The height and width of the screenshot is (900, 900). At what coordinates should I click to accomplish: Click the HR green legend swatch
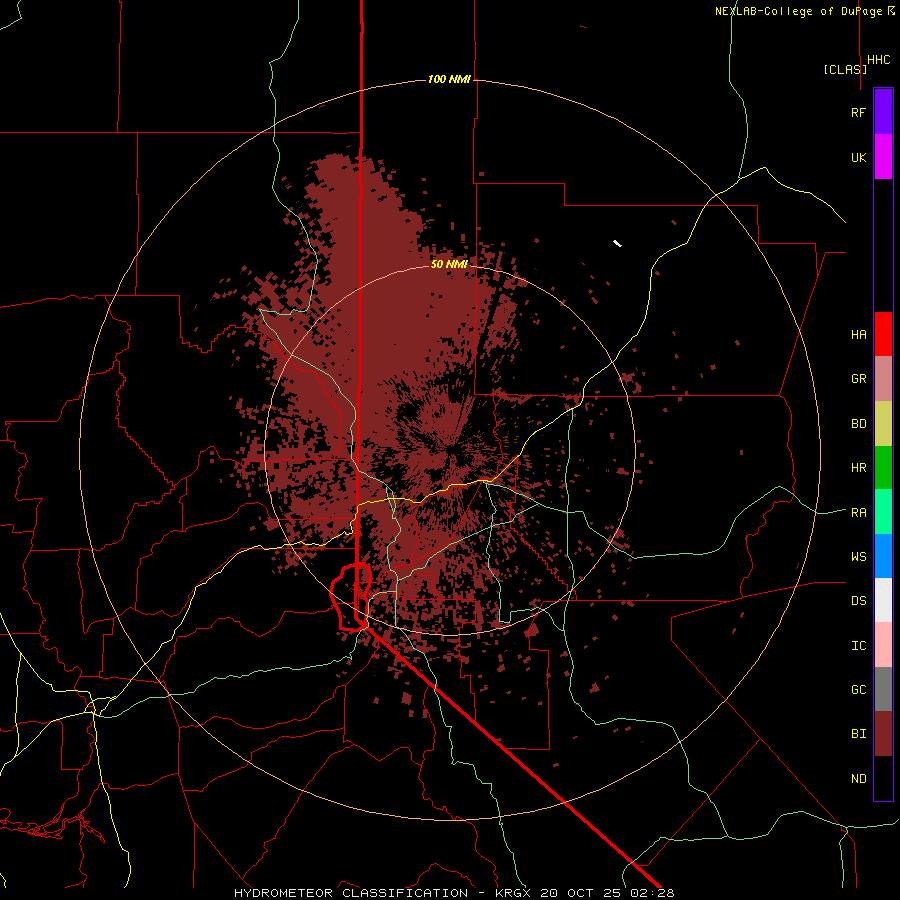[883, 468]
